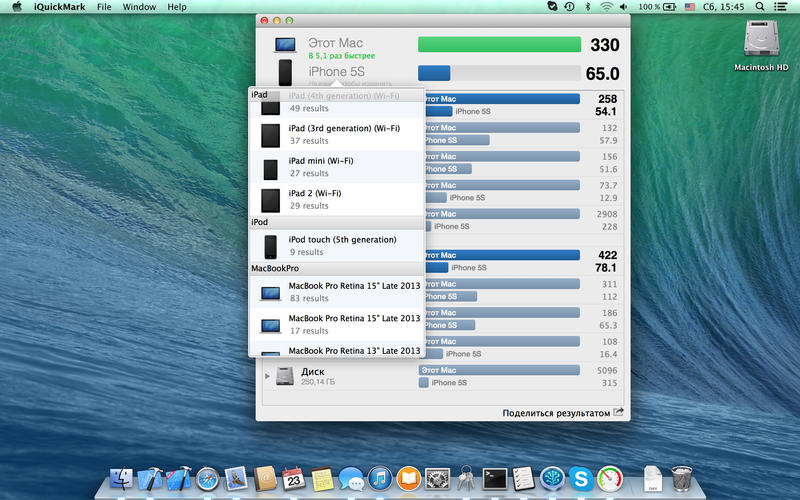The width and height of the screenshot is (800, 500).
Task: Click the US flag input source
Action: pyautogui.click(x=690, y=7)
